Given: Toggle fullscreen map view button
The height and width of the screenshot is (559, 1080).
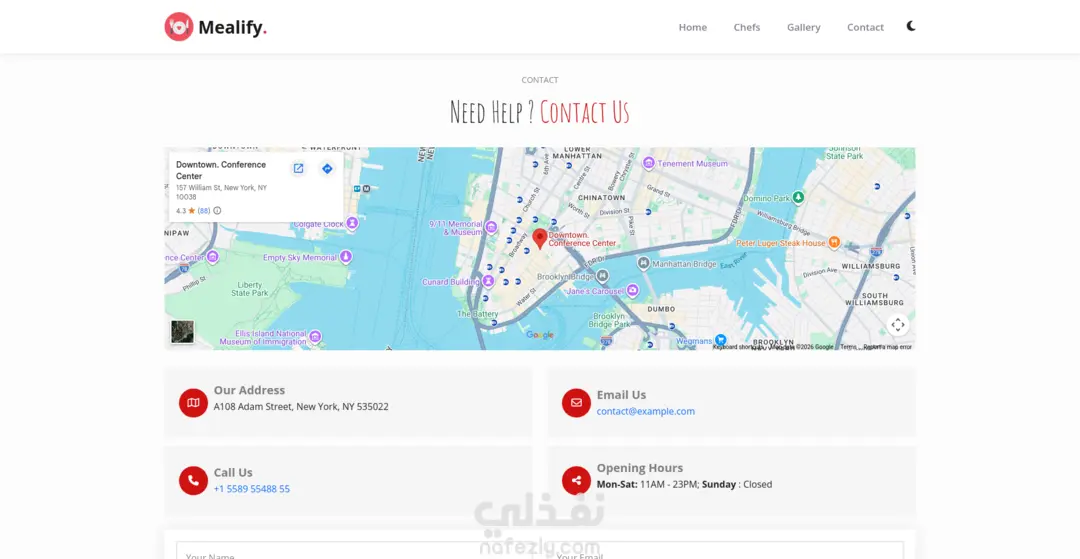Looking at the screenshot, I should [897, 325].
